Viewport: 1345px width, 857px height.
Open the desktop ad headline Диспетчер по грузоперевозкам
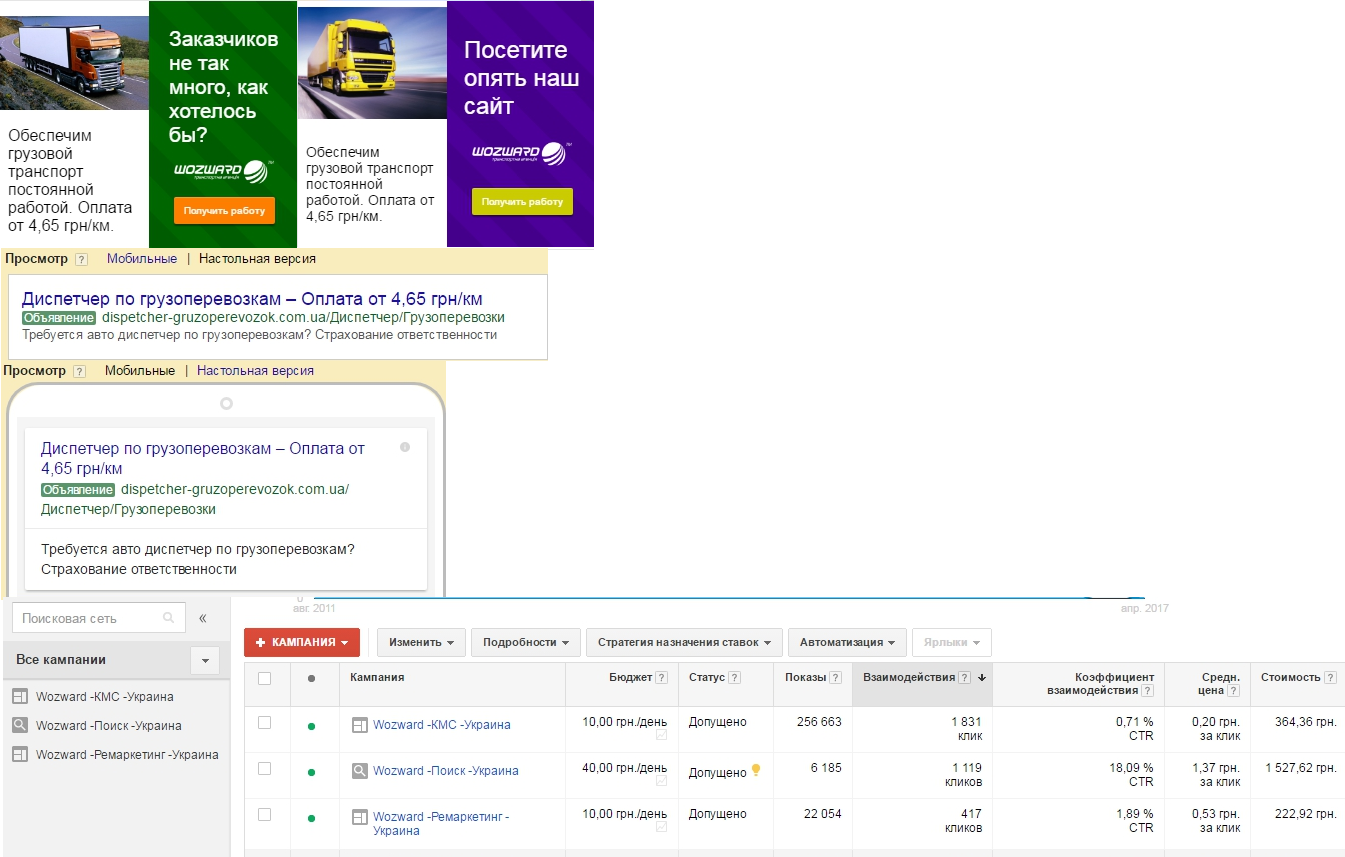click(252, 299)
